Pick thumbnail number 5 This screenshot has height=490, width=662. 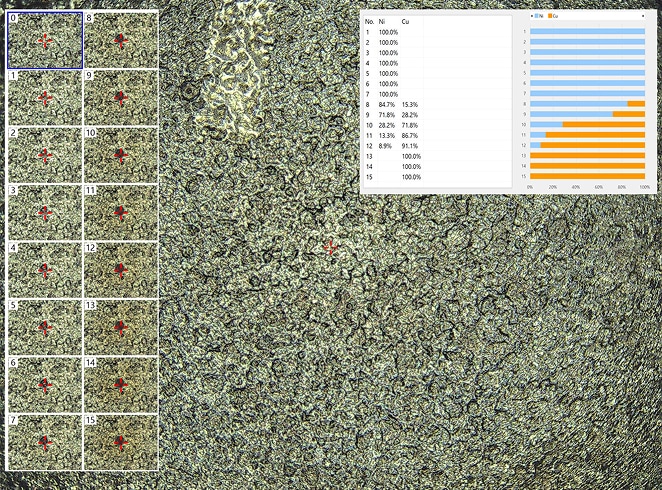(x=44, y=327)
